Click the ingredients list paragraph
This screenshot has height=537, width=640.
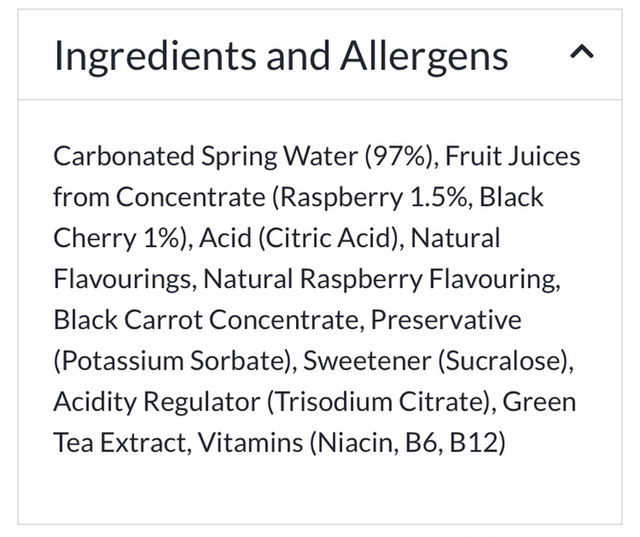pos(316,298)
